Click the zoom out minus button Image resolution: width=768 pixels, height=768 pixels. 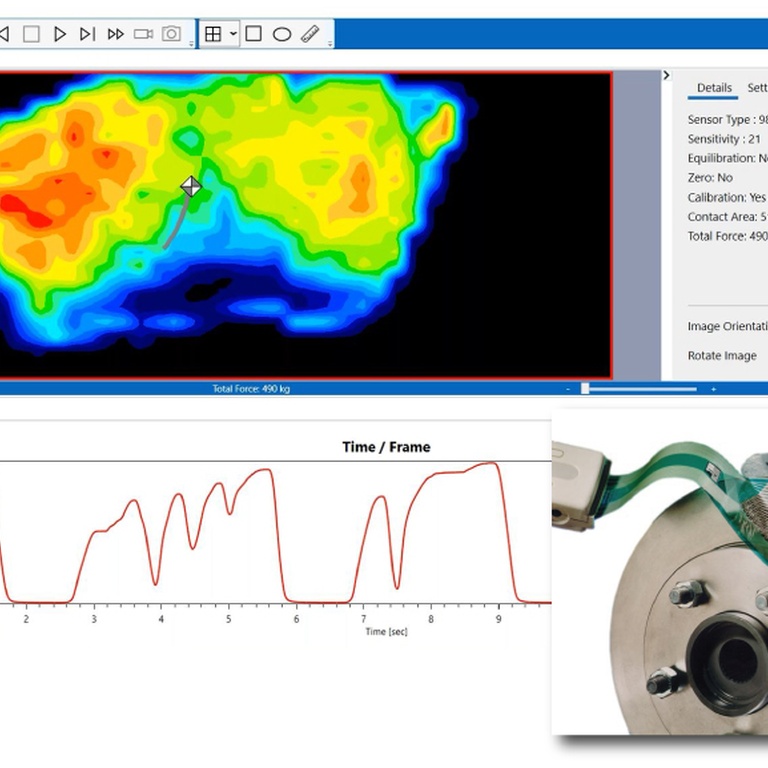[x=568, y=389]
